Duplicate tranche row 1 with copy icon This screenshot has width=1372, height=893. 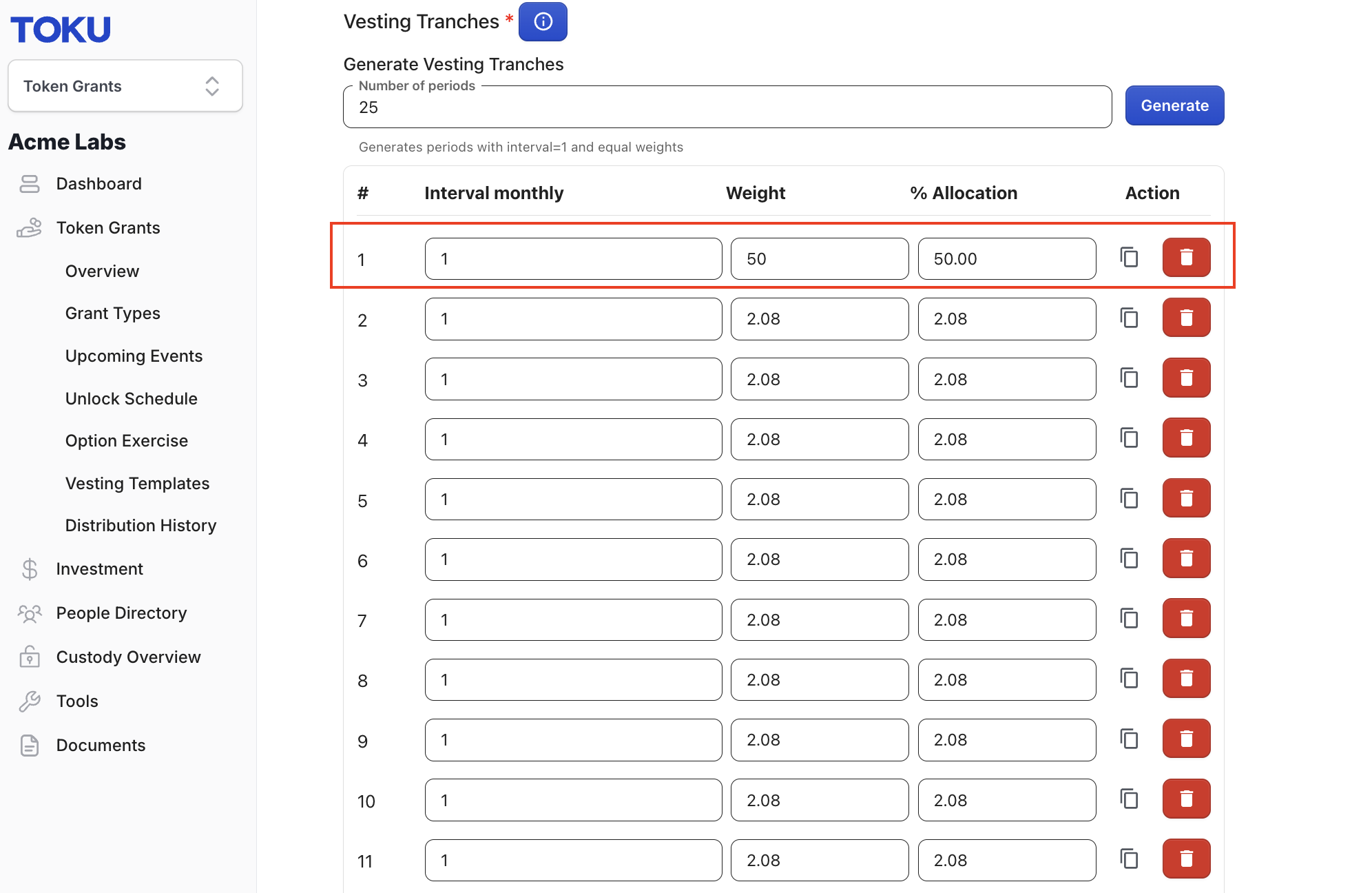[x=1129, y=258]
